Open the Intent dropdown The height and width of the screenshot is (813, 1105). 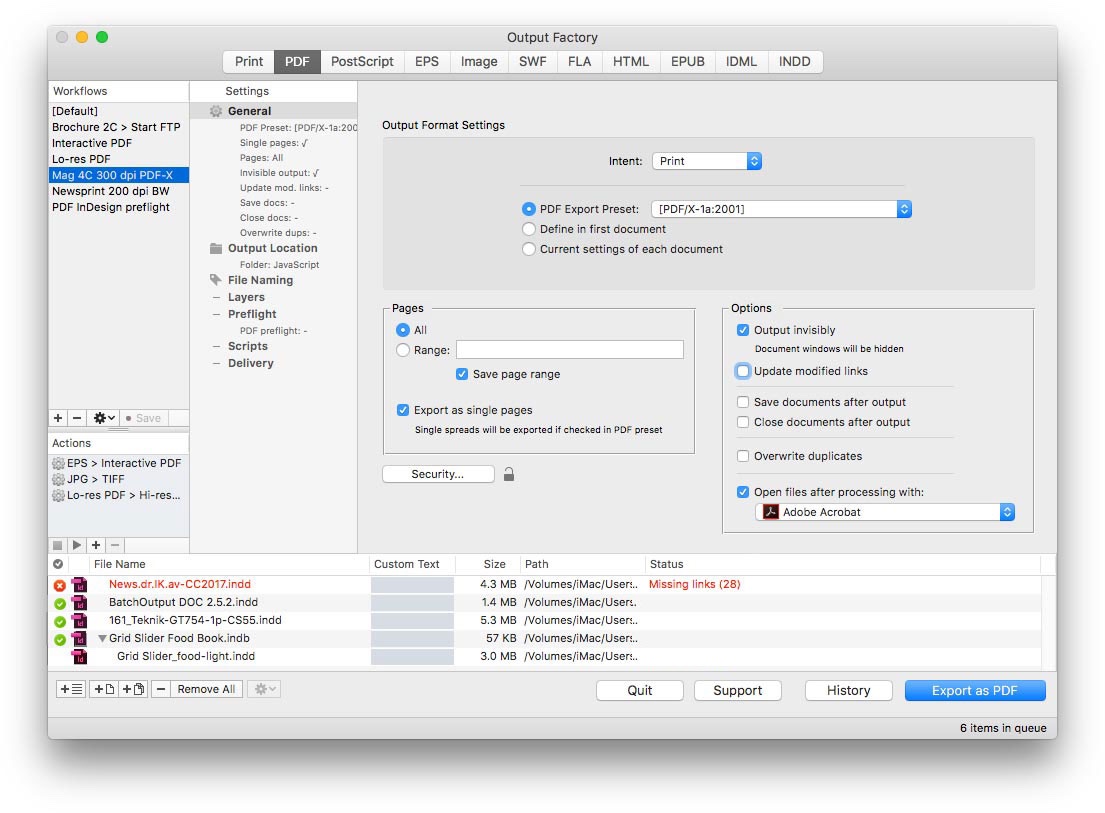pyautogui.click(x=707, y=161)
